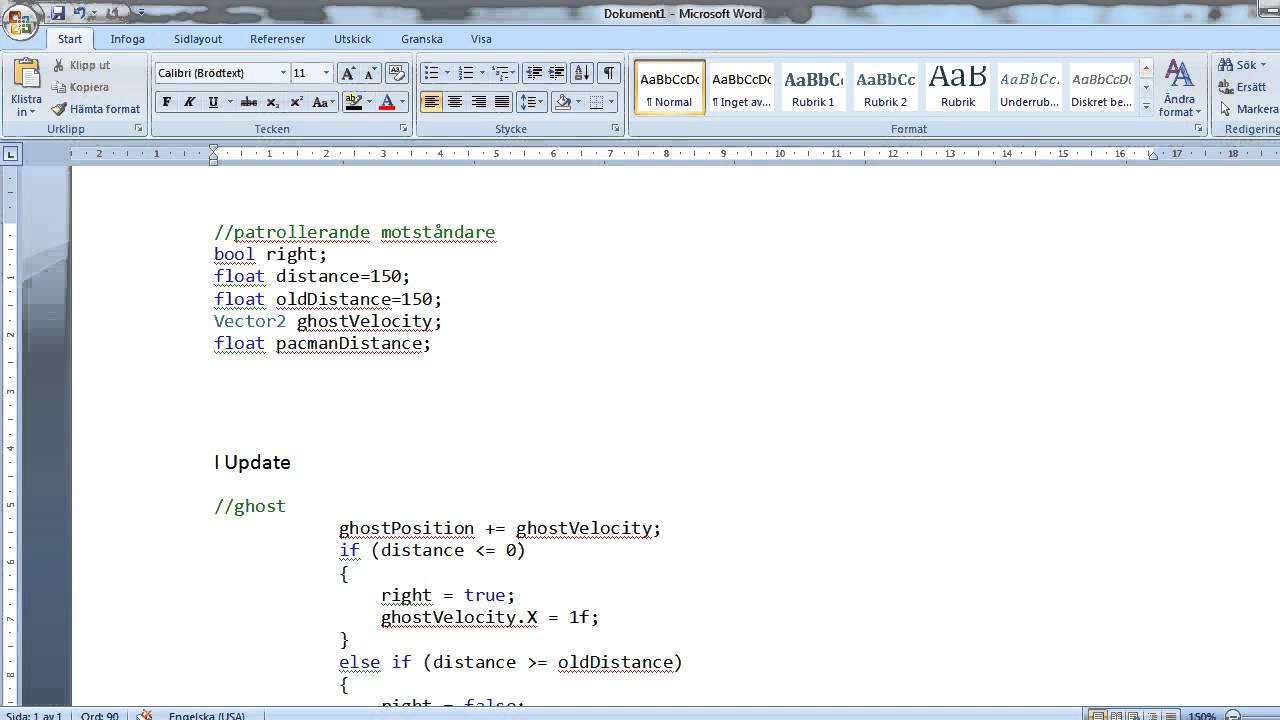Apply the Underrubrik style
Screen dimensions: 1280x720
tap(1030, 87)
